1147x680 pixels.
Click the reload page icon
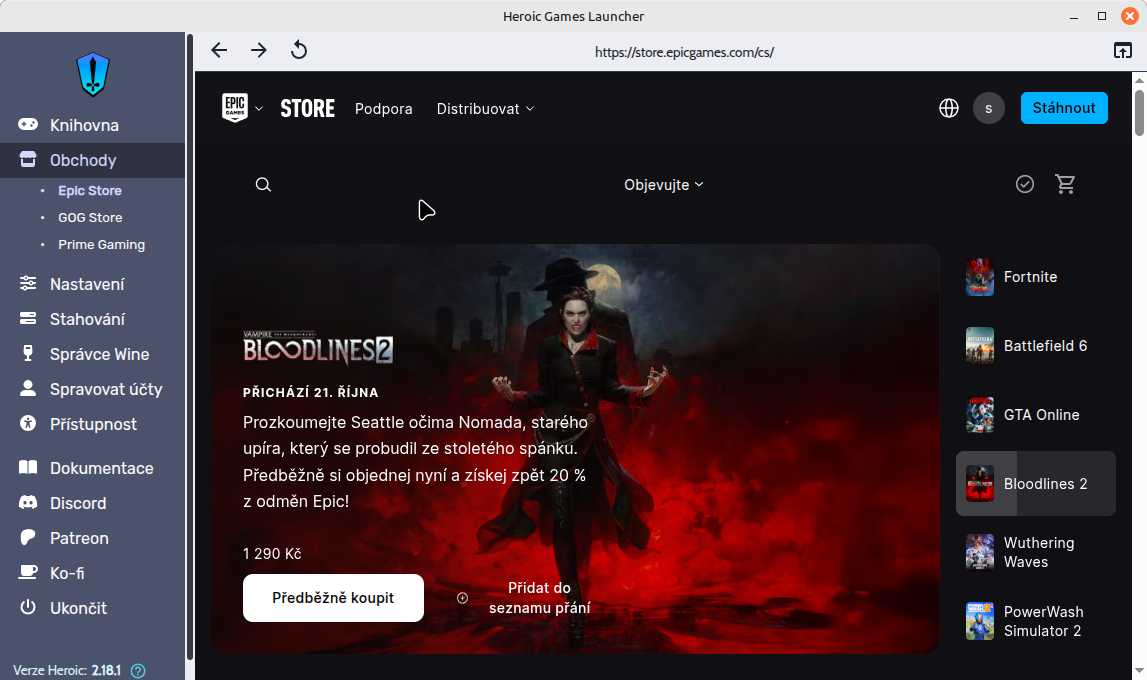click(298, 50)
